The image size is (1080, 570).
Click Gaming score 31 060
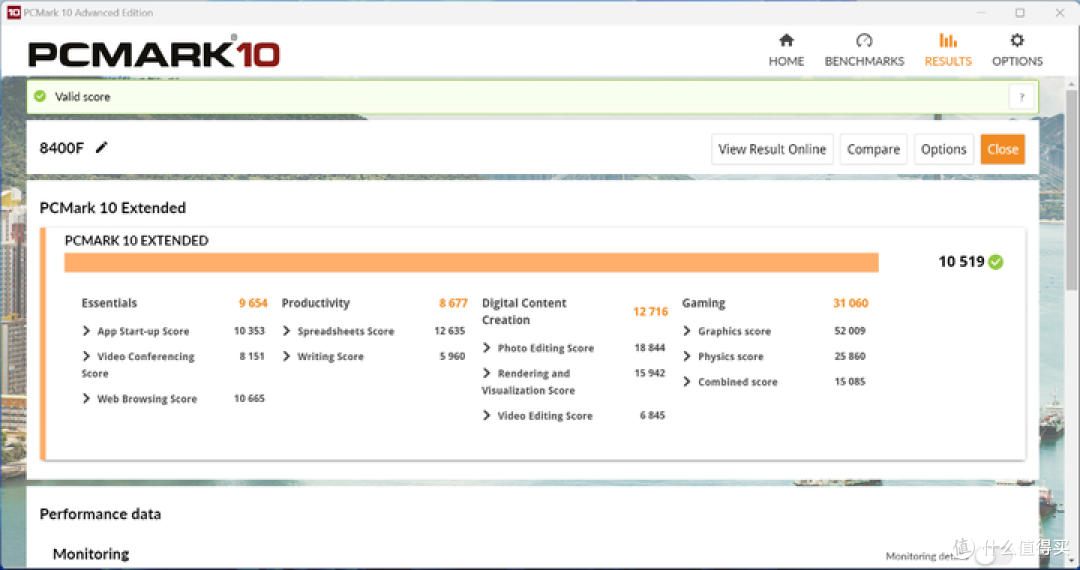pos(851,303)
